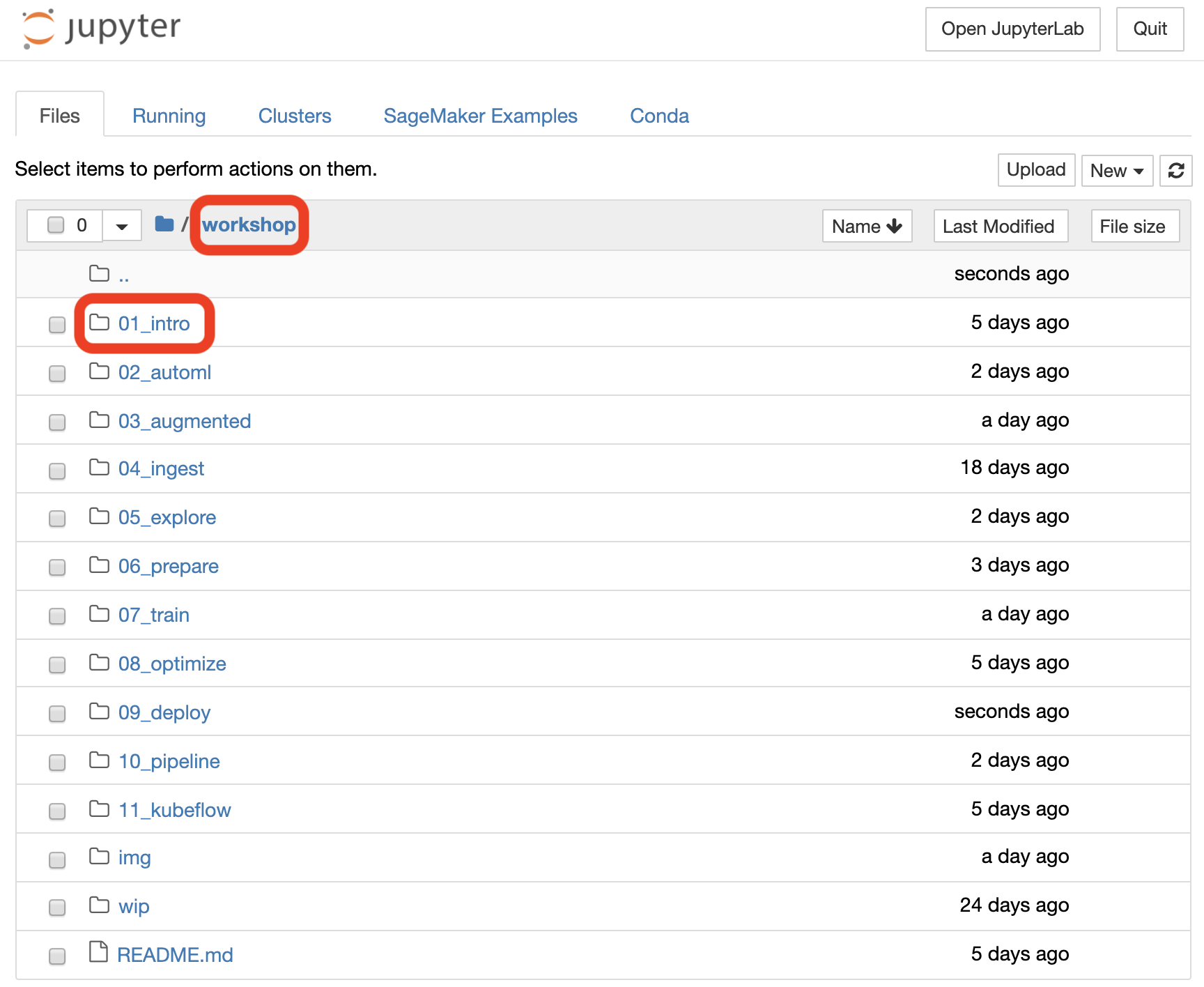Sort by Last Modified

click(1001, 227)
